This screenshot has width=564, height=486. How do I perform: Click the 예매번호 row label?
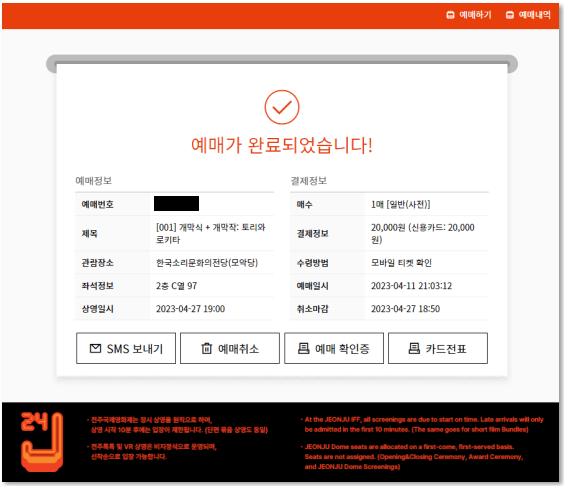[97, 204]
